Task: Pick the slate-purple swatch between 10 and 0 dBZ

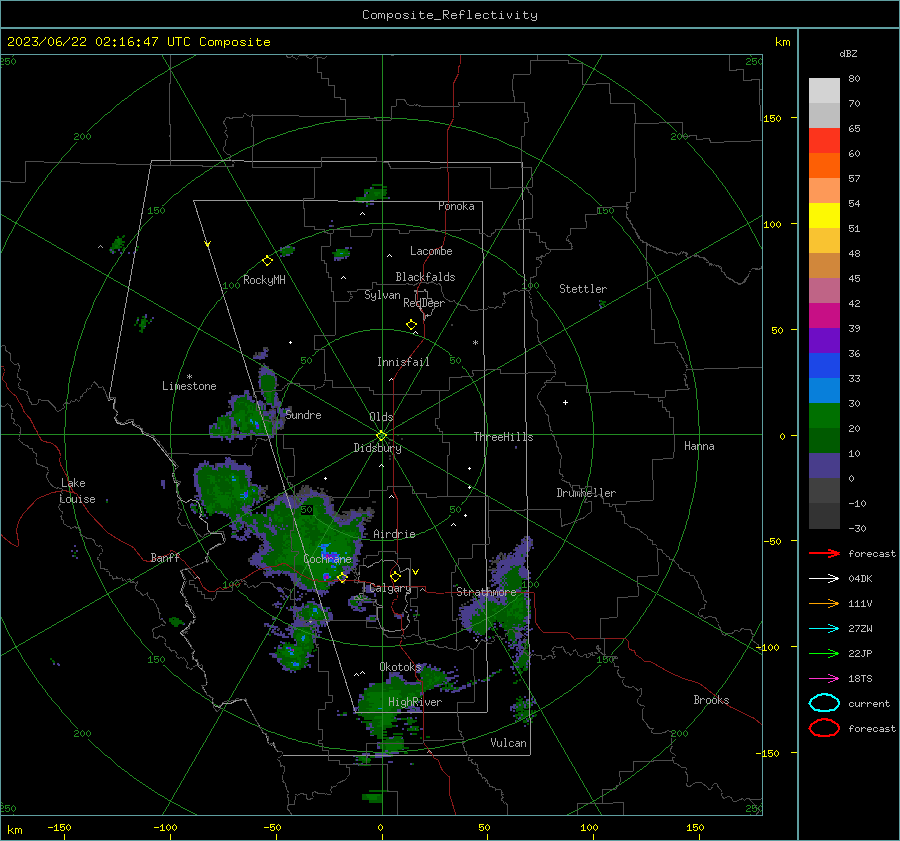Action: [x=824, y=466]
